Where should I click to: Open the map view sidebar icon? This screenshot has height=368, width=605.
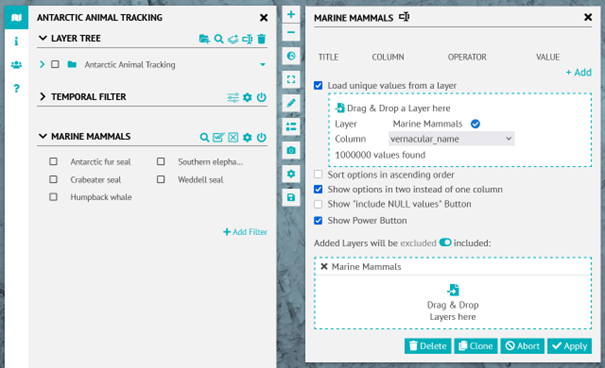pyautogui.click(x=16, y=18)
